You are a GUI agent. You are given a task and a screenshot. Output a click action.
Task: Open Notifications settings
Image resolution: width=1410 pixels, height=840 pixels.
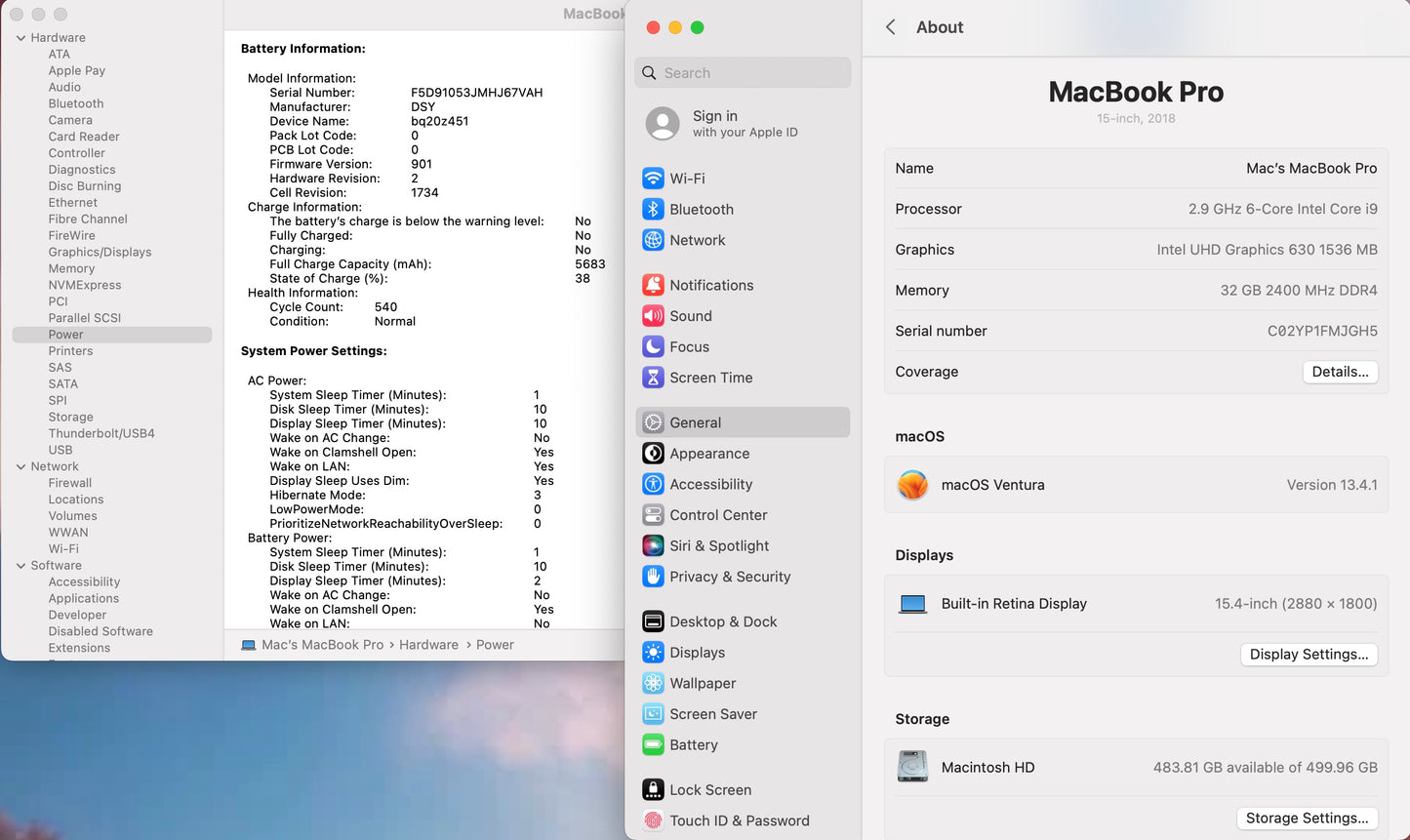(x=711, y=285)
